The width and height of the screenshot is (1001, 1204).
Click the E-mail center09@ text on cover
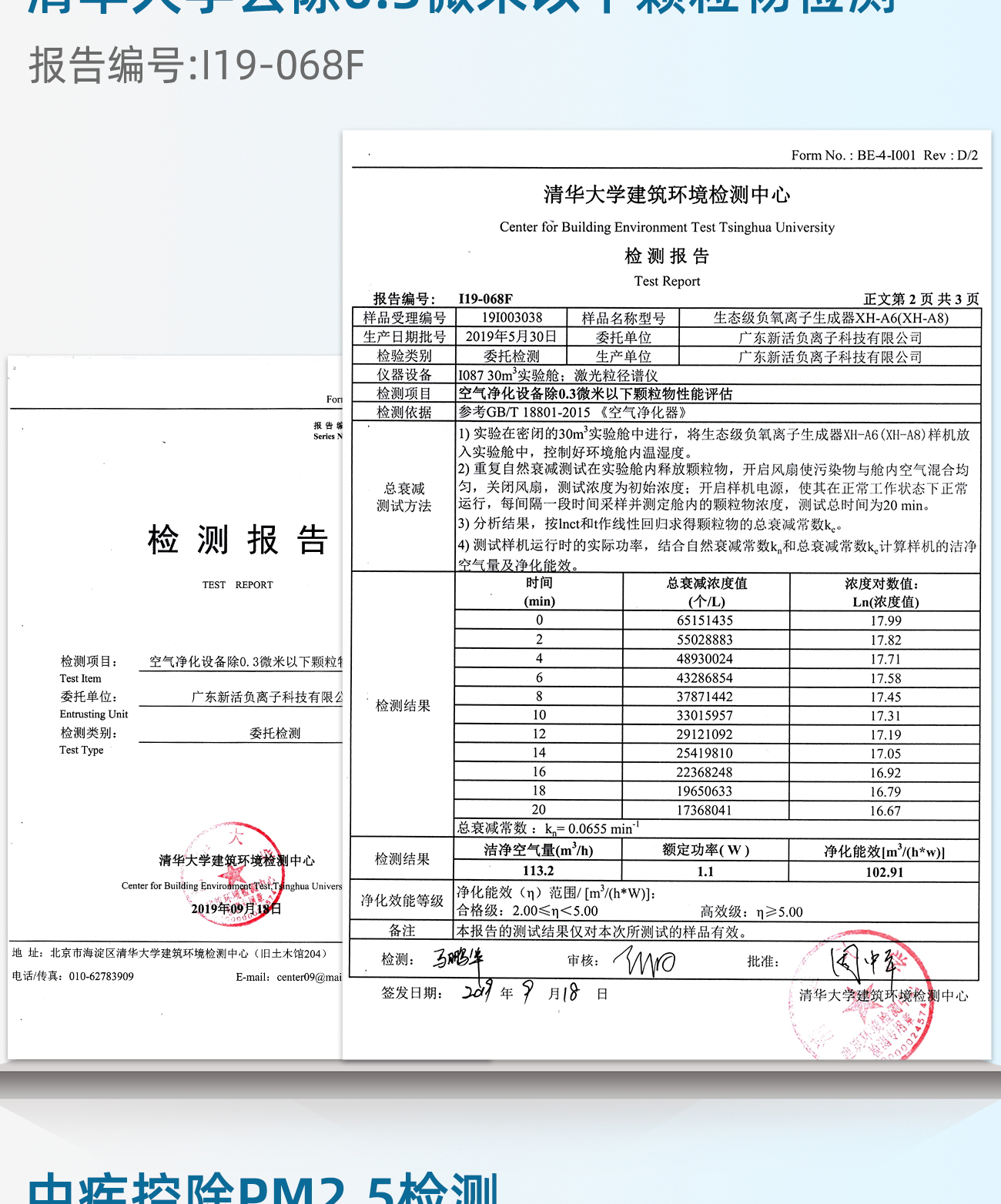click(289, 977)
